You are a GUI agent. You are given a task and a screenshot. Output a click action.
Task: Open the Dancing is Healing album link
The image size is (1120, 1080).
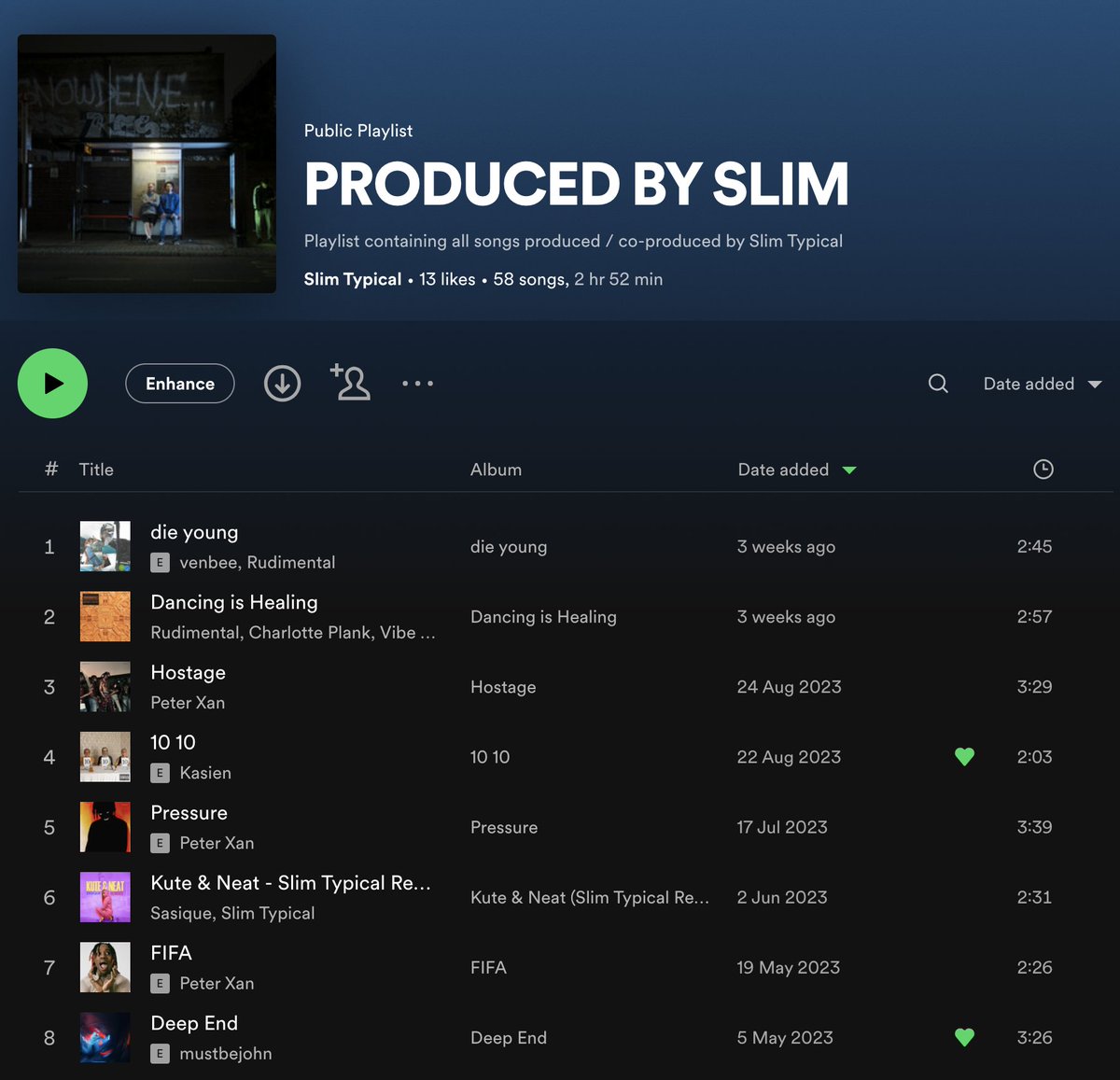543,617
